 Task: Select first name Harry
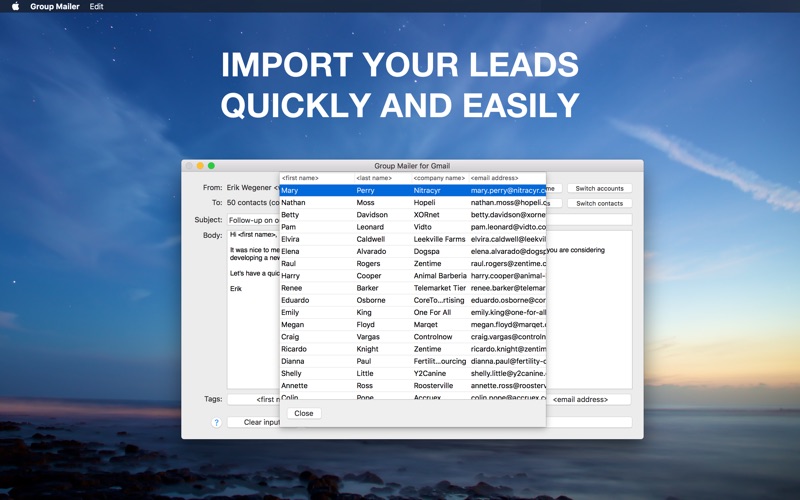(290, 276)
